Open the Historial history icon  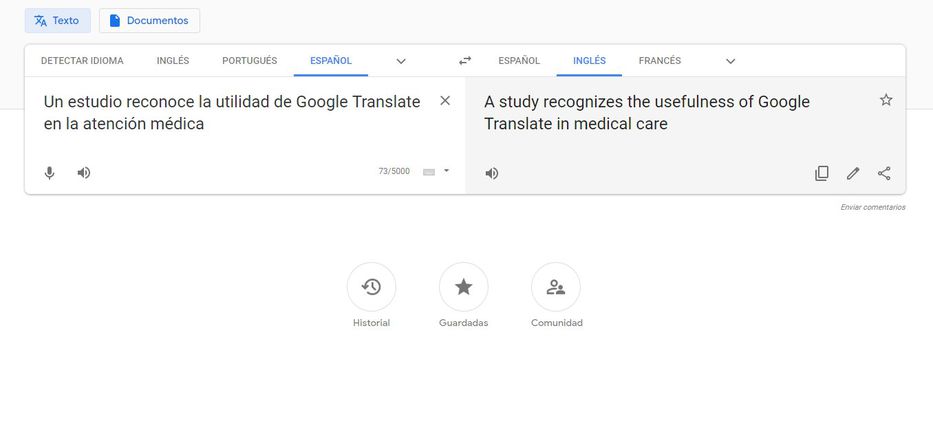371,287
